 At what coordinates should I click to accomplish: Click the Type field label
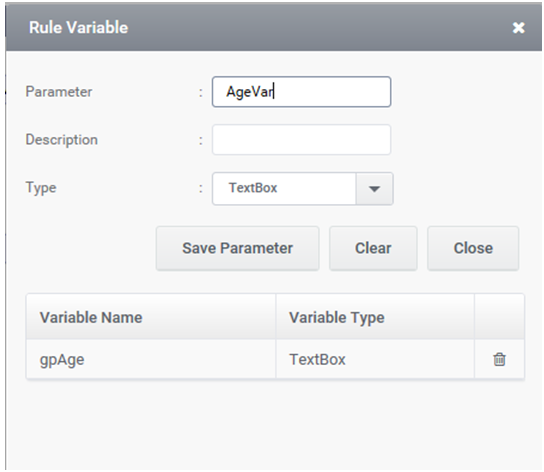pos(41,188)
